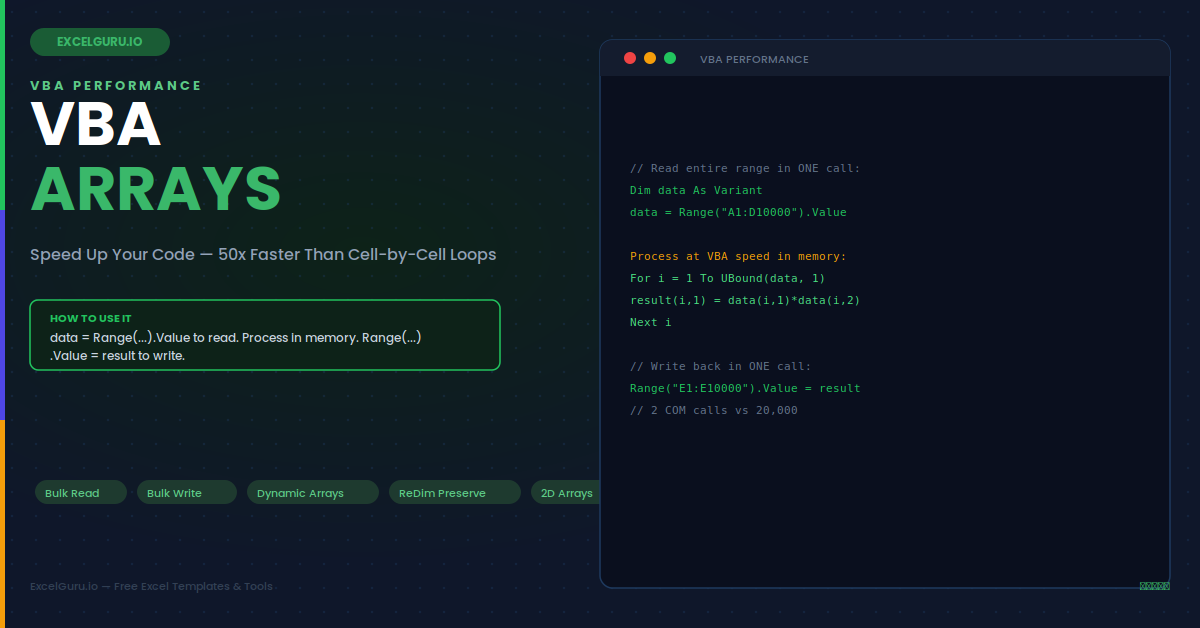This screenshot has width=1200, height=628.
Task: Click the green glyph boxes at window corner
Action: [1154, 586]
